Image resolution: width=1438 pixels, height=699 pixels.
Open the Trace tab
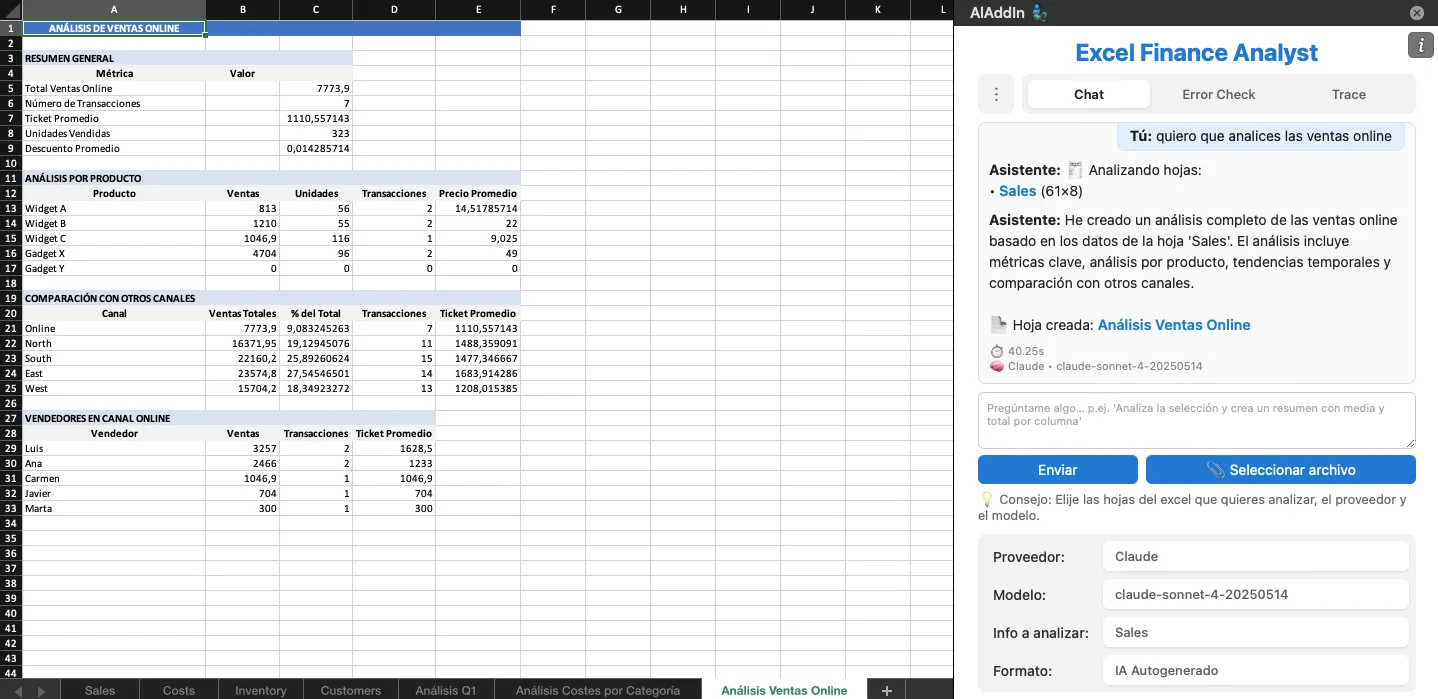[1348, 94]
